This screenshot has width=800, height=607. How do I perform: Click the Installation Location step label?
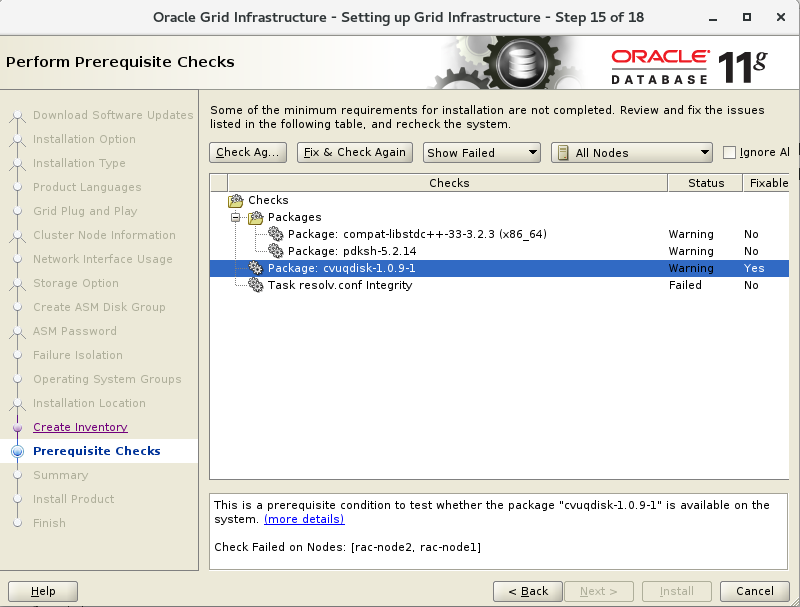(x=89, y=402)
